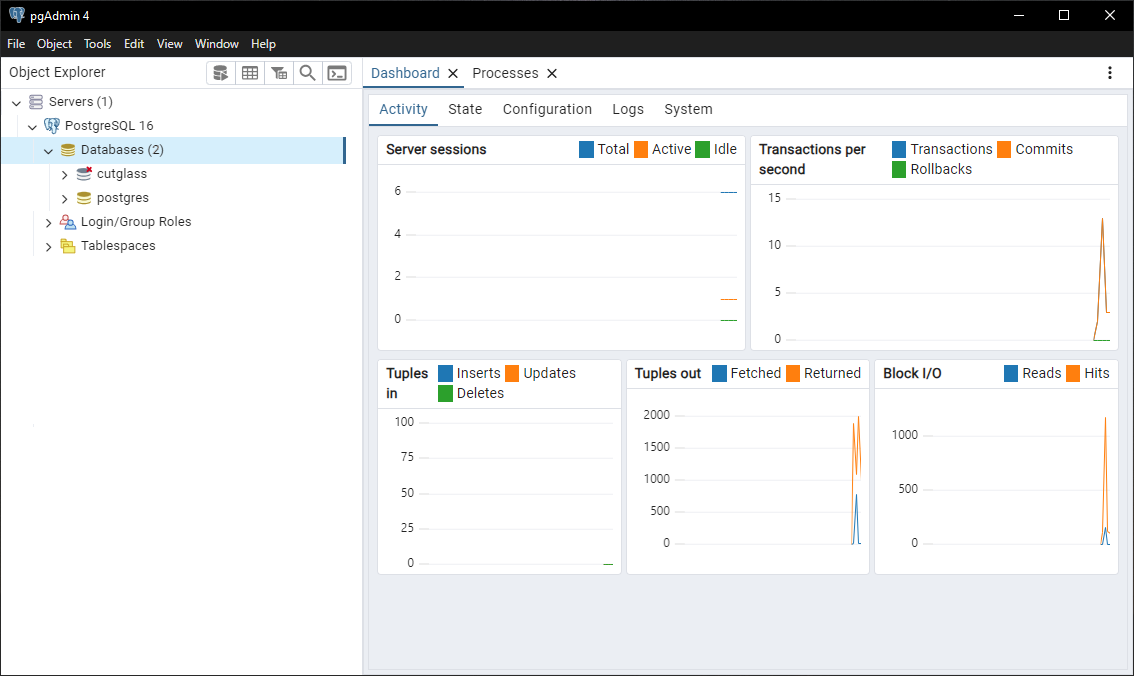Click the blue Reads legend swatch
The image size is (1134, 676).
pos(1011,373)
